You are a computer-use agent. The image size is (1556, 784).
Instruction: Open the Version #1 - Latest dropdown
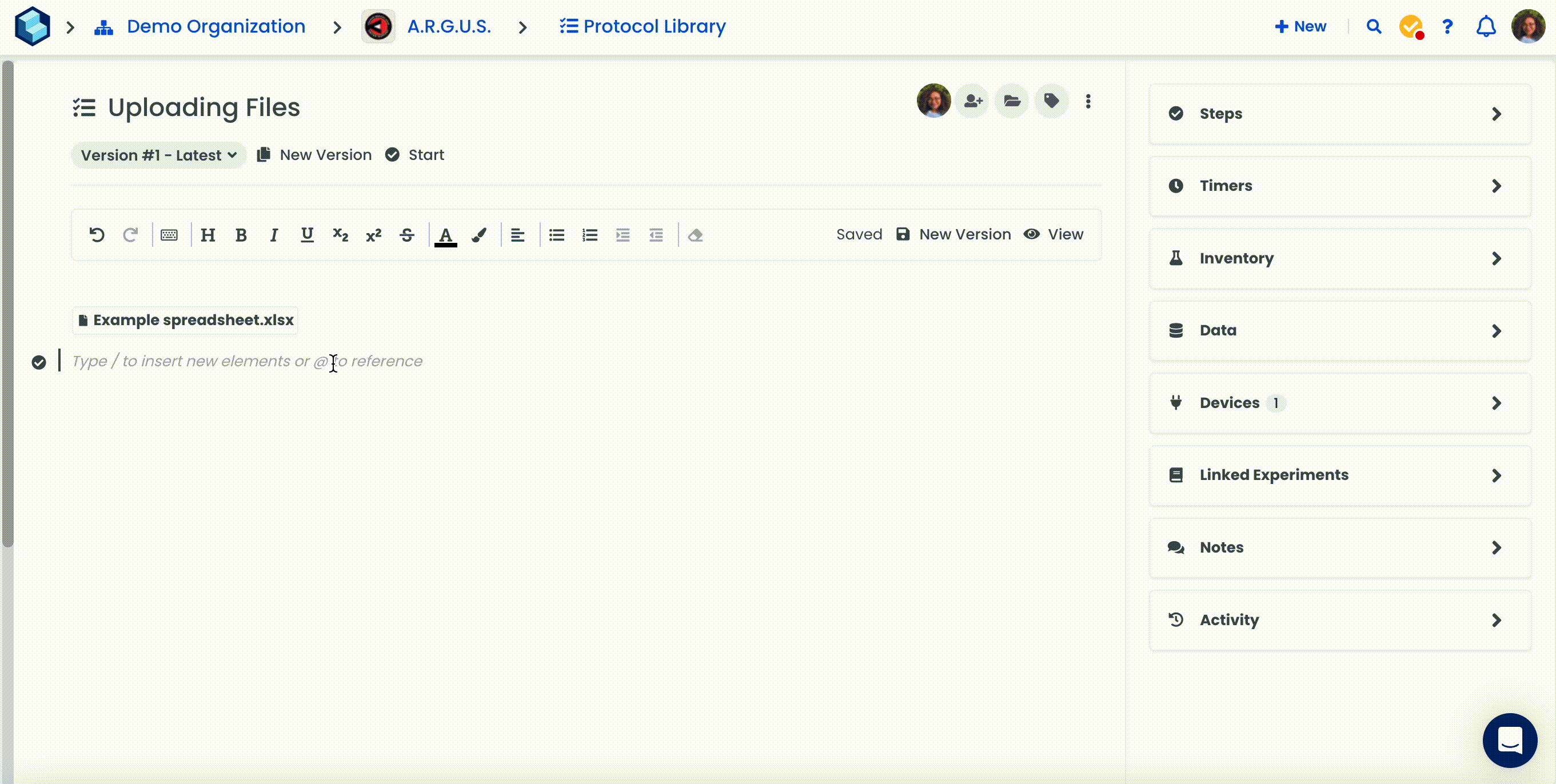tap(158, 155)
